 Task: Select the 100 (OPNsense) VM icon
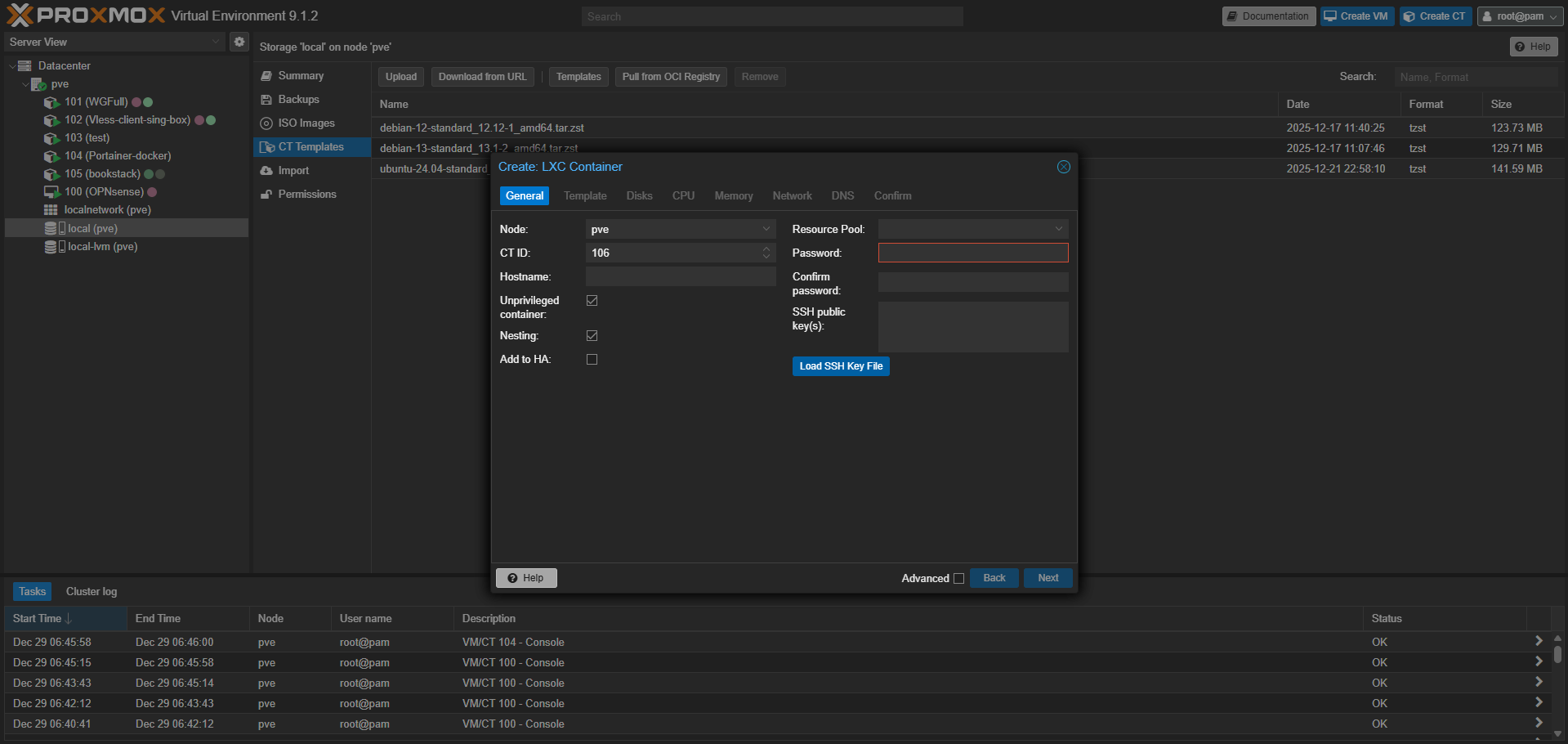click(x=51, y=192)
